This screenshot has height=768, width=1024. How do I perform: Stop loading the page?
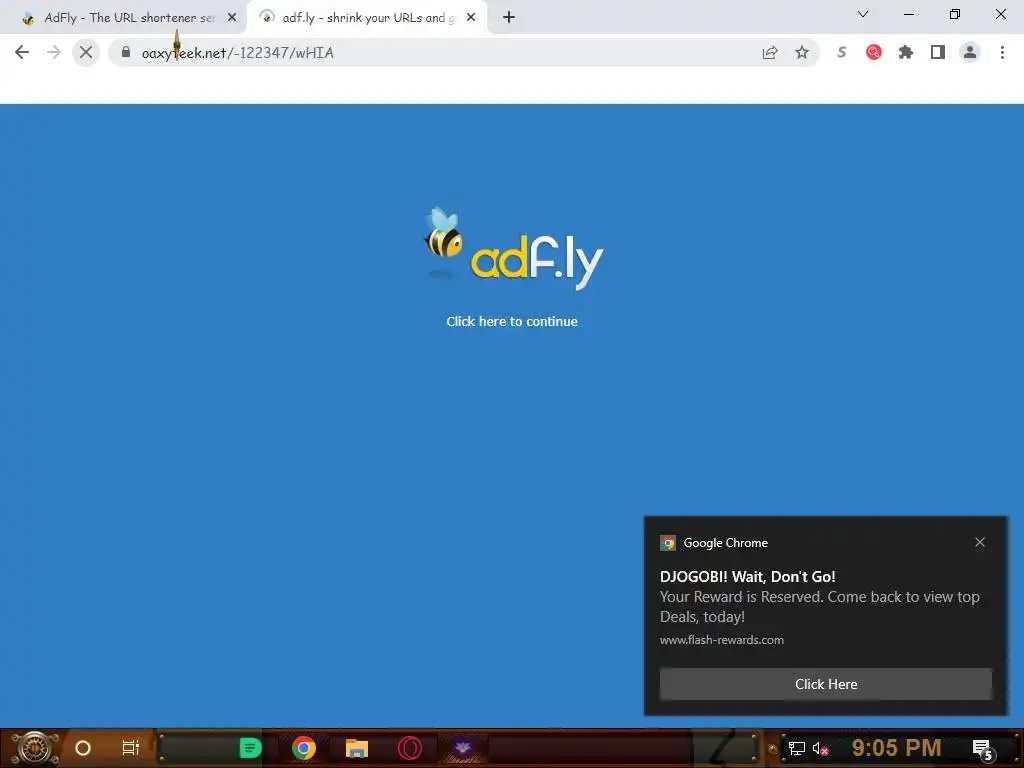(86, 52)
